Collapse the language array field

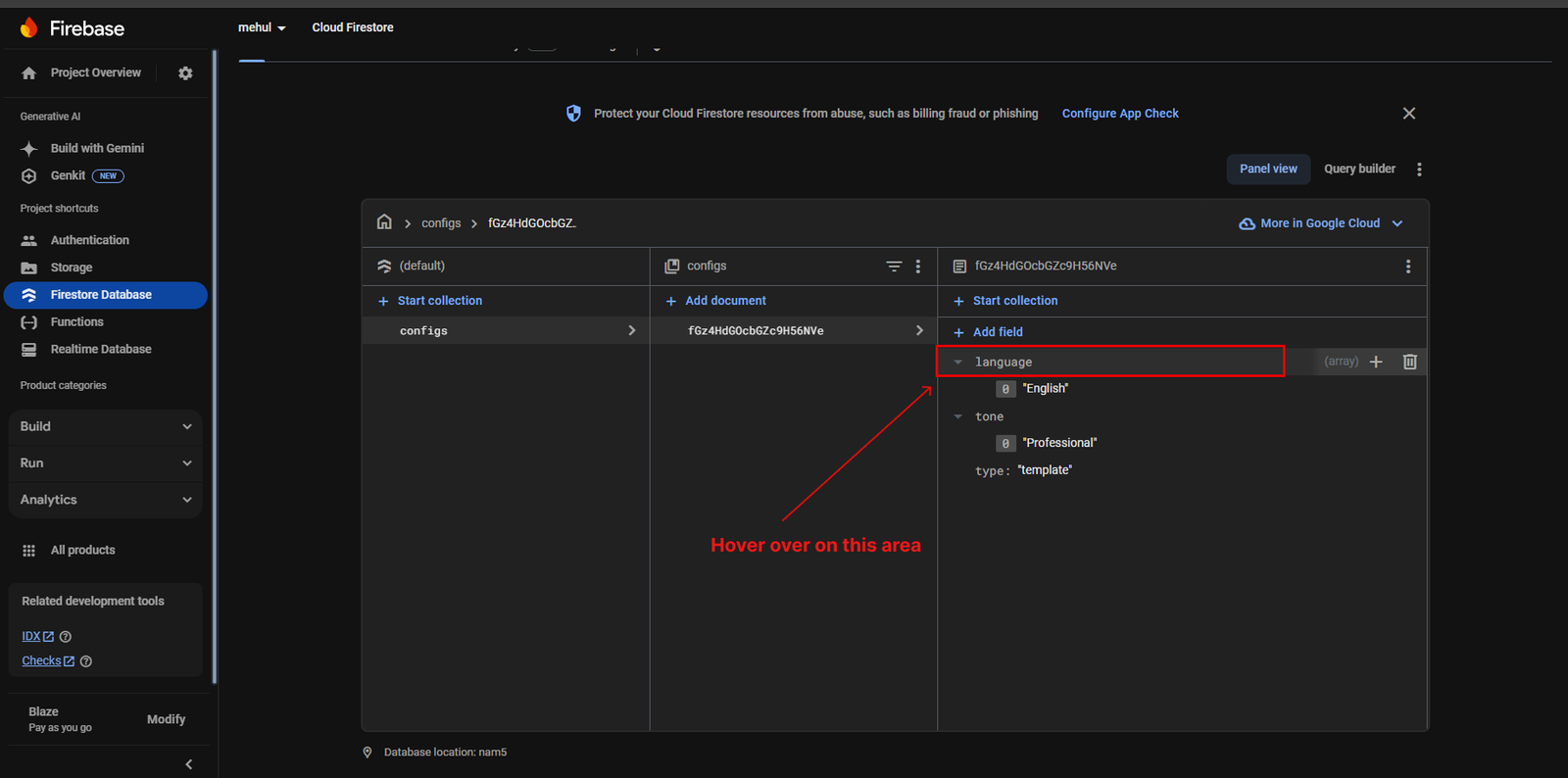click(x=958, y=362)
